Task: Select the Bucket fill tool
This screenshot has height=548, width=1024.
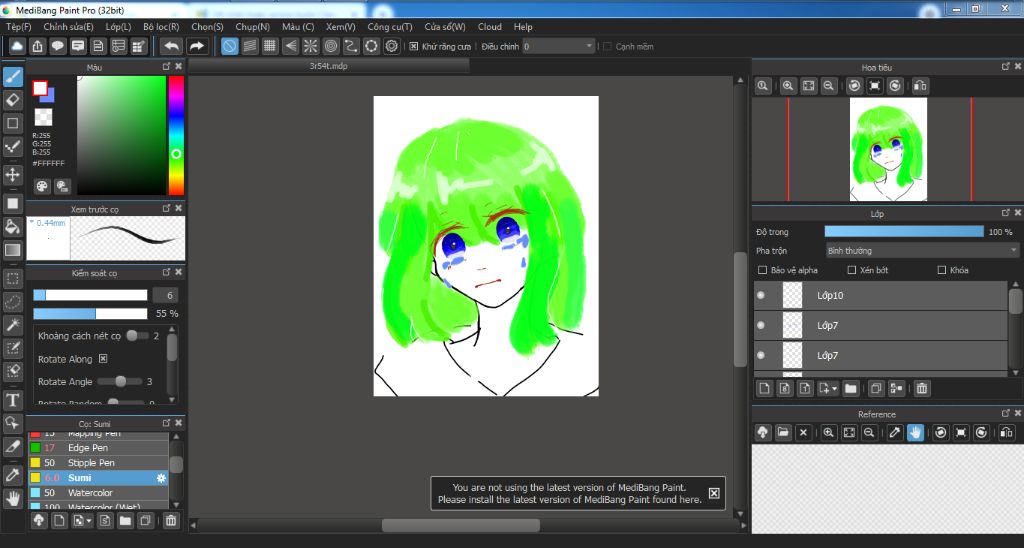Action: 12,227
